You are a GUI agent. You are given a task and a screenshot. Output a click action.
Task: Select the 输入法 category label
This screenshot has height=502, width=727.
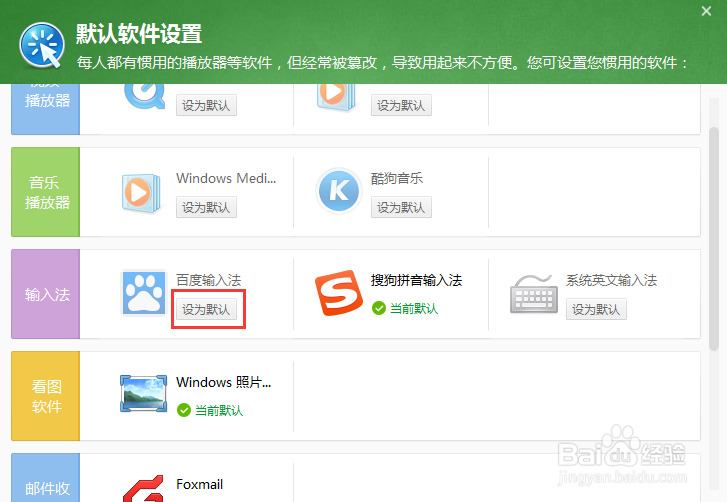46,294
